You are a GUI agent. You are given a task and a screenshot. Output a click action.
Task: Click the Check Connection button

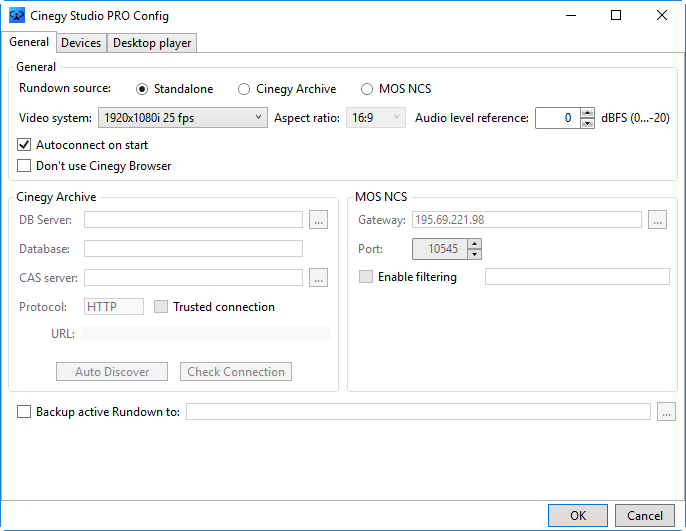pos(236,371)
